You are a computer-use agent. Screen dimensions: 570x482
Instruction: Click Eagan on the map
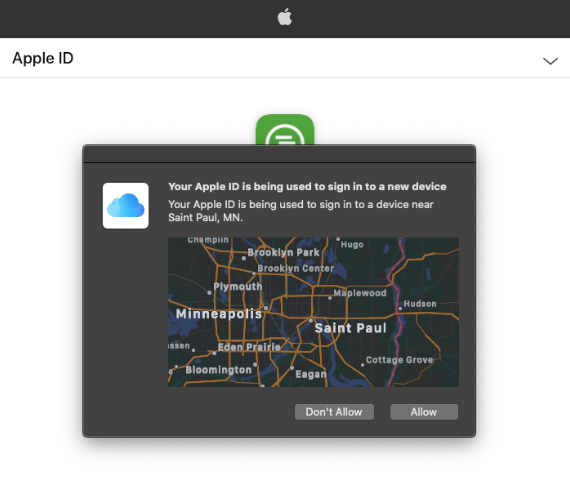pyautogui.click(x=311, y=374)
